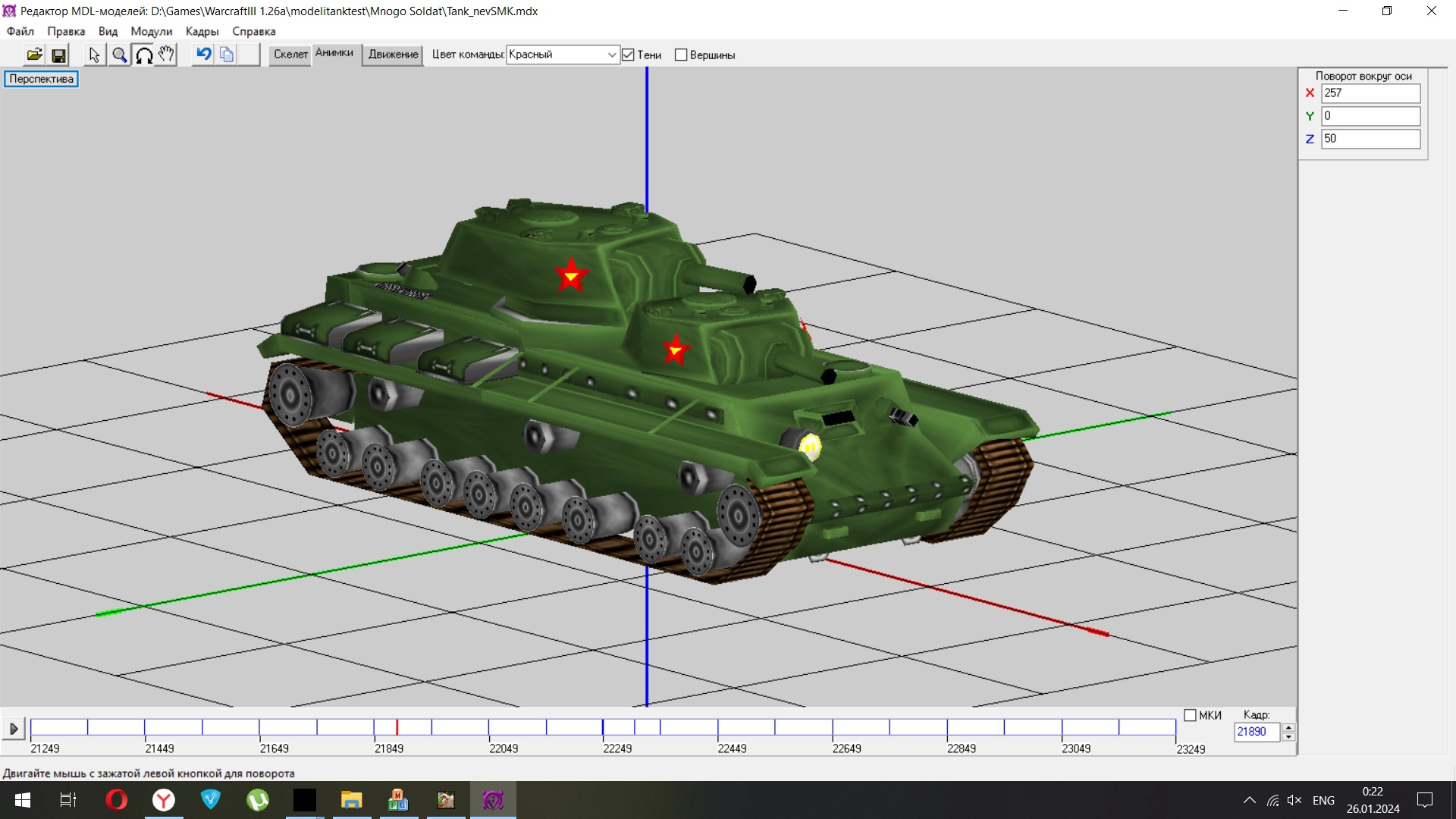1456x819 pixels.
Task: Select the rotate view tool
Action: click(x=143, y=55)
